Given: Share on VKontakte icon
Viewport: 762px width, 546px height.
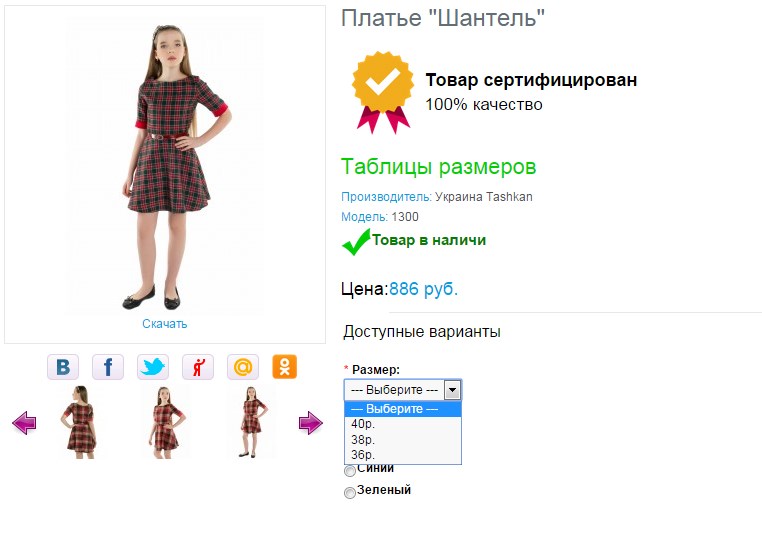Looking at the screenshot, I should point(63,367).
